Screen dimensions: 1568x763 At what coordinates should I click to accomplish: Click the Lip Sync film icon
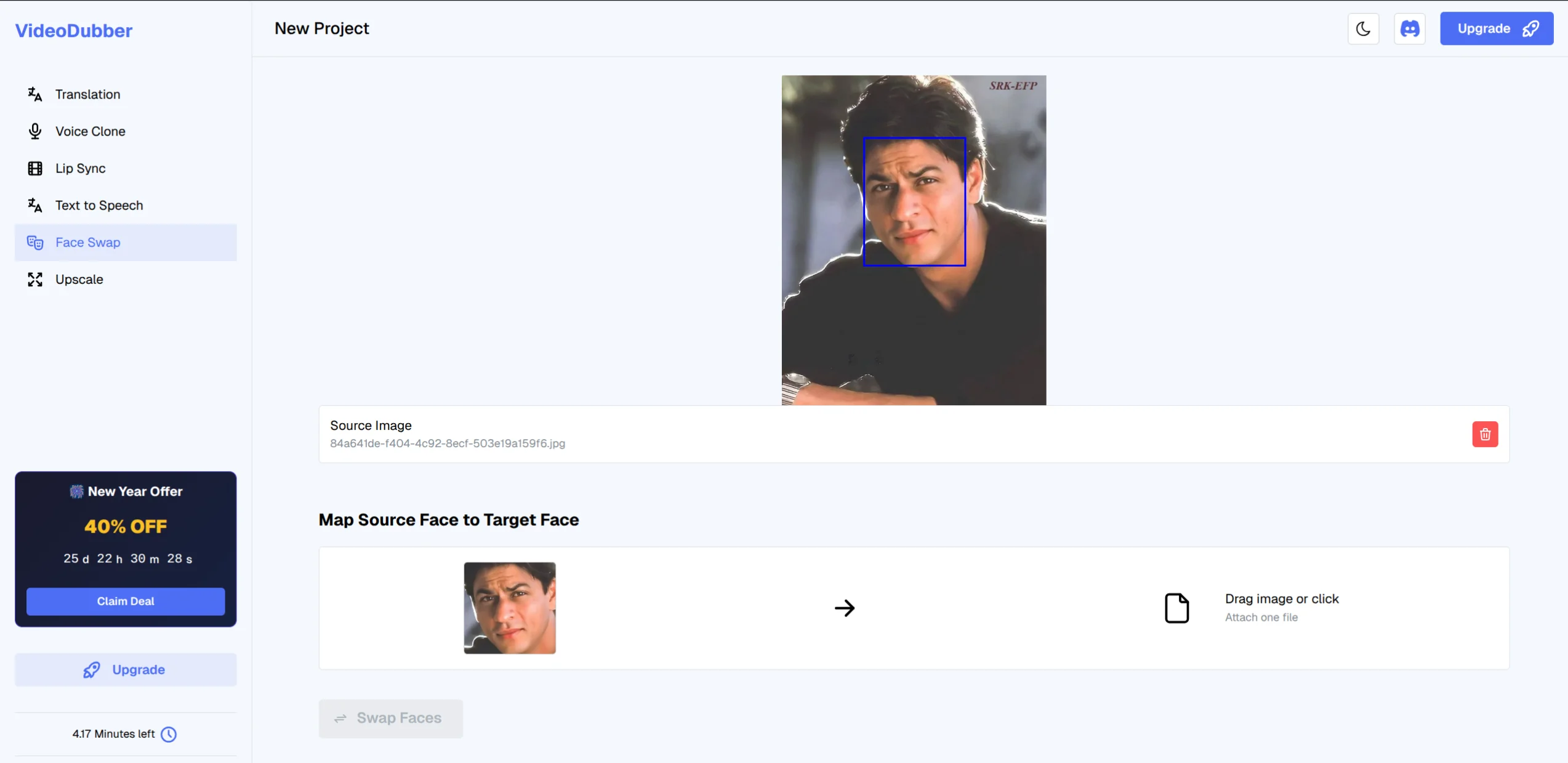(35, 168)
